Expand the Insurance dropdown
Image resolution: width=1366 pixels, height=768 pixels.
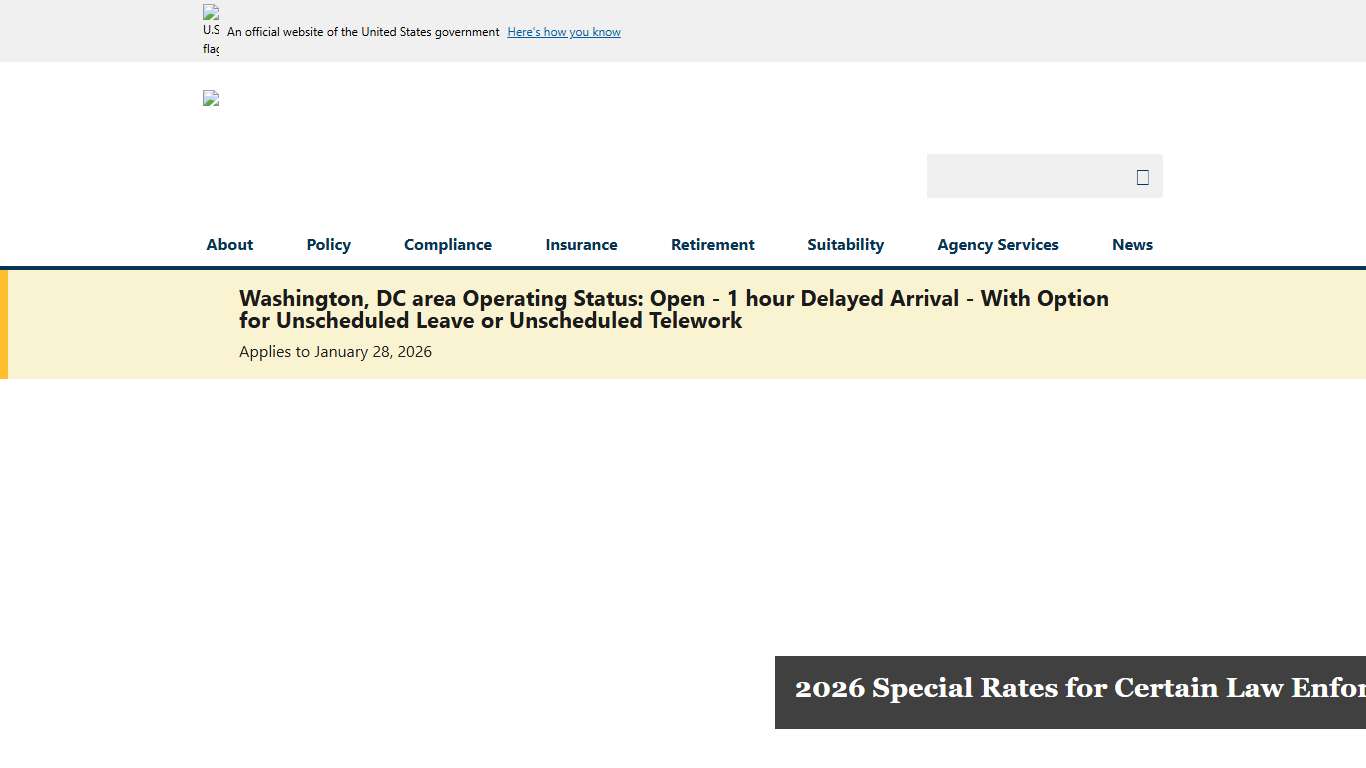581,244
